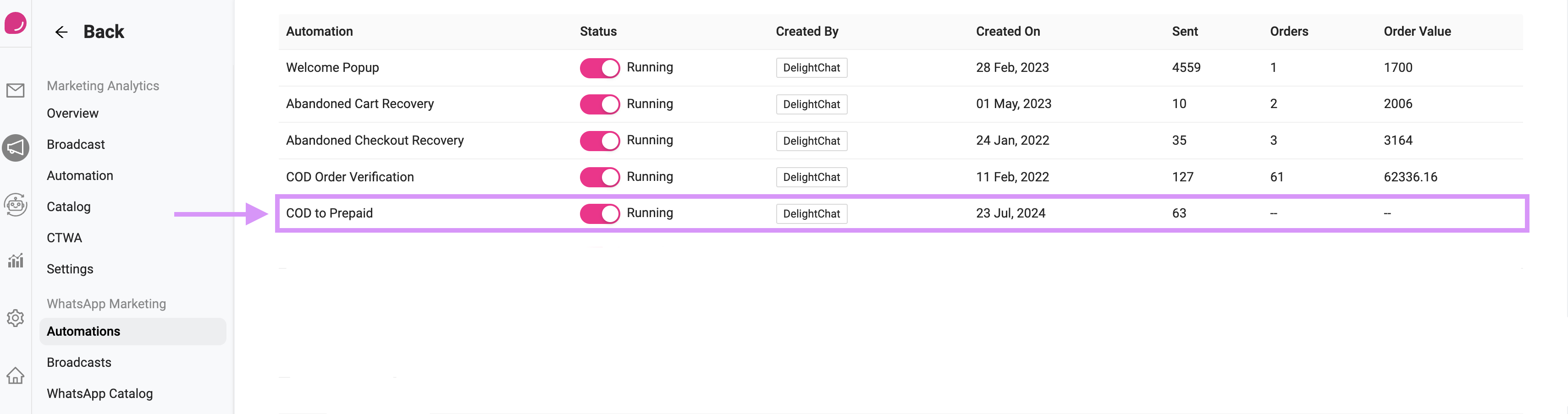Click DelightChat tag in COD Order Verification row

click(812, 178)
